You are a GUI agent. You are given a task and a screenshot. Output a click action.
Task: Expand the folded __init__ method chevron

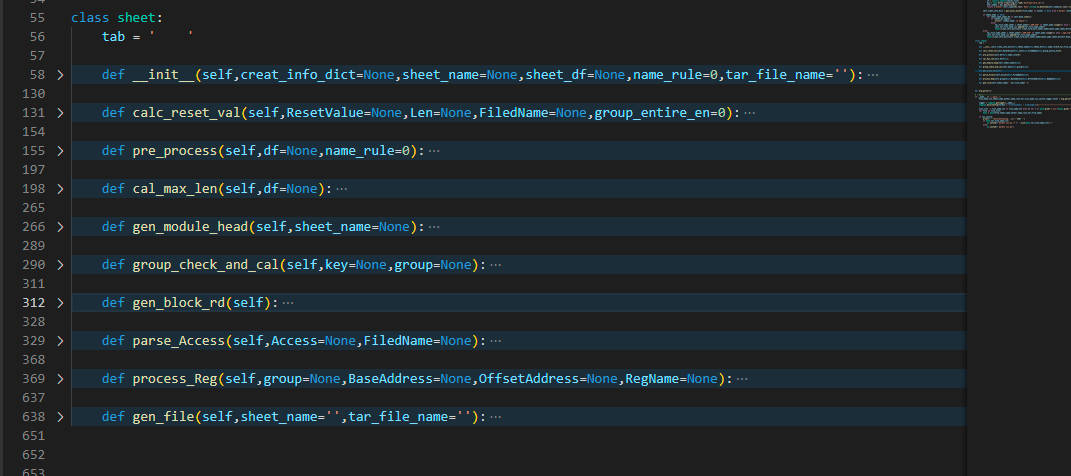coord(60,75)
